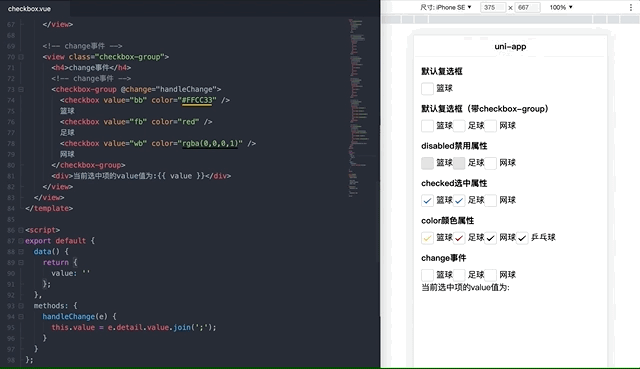Image resolution: width=640 pixels, height=369 pixels.
Task: Click the code minimap in the editor
Action: [x=358, y=108]
